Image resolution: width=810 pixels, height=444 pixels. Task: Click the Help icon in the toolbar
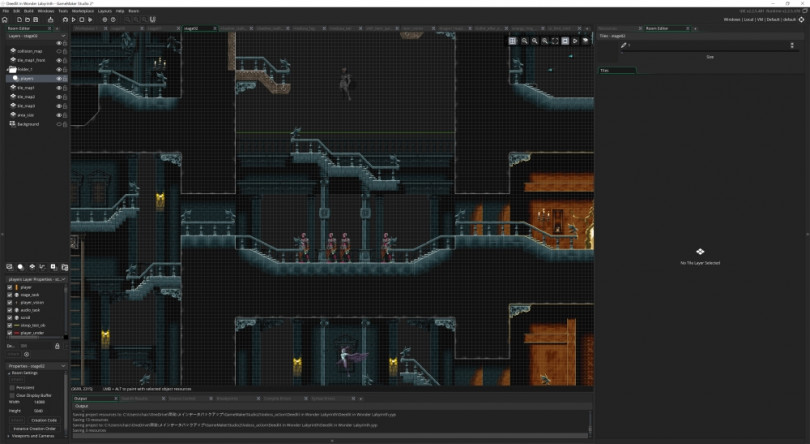pyautogui.click(x=113, y=20)
